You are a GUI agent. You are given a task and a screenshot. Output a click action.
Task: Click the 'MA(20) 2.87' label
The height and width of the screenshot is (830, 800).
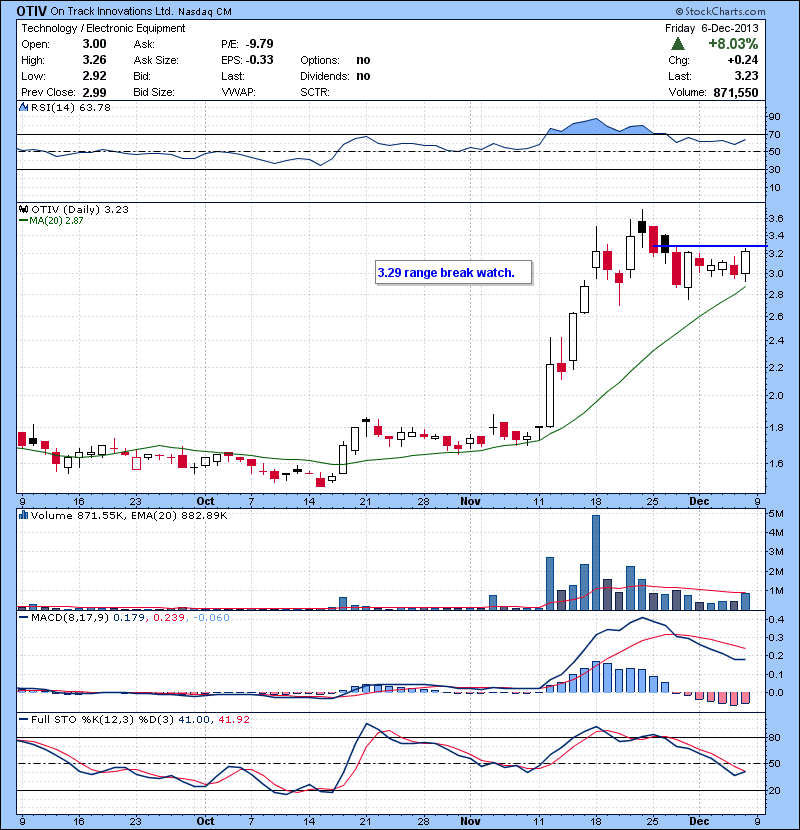pos(56,221)
